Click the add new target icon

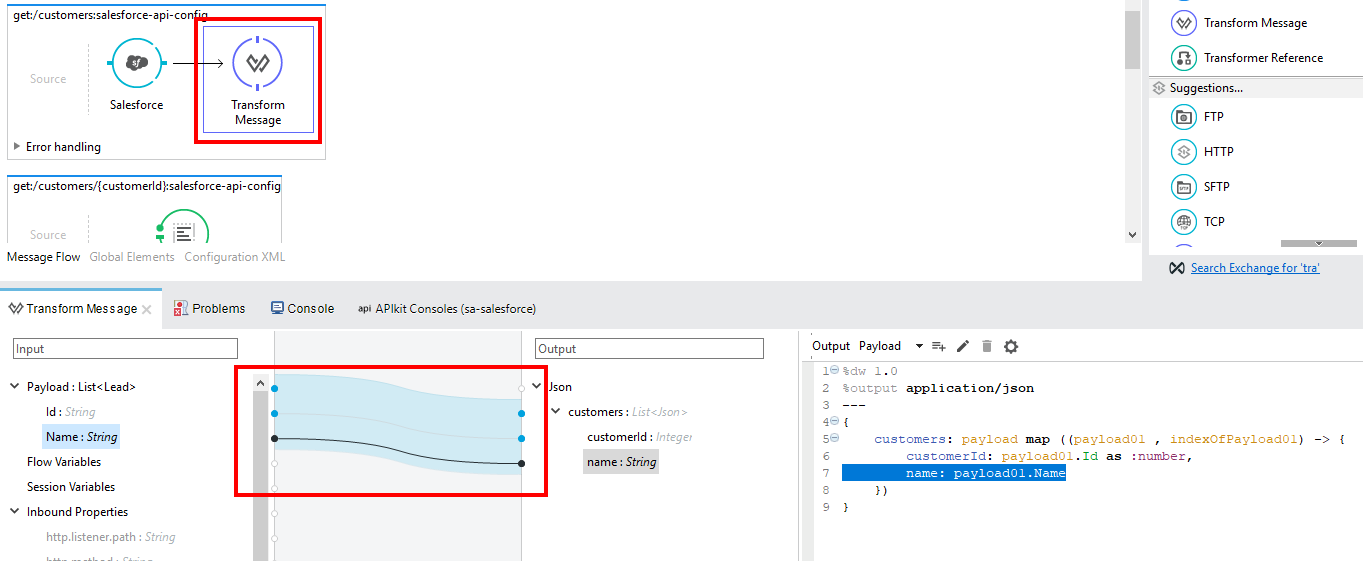(x=939, y=346)
